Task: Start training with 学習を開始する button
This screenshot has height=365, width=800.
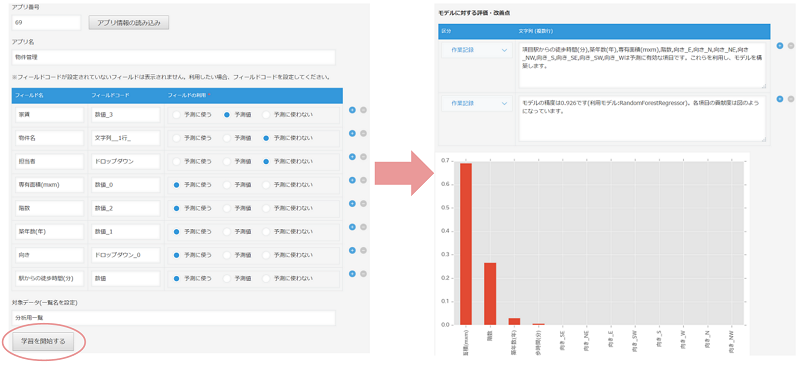Action: (x=43, y=341)
